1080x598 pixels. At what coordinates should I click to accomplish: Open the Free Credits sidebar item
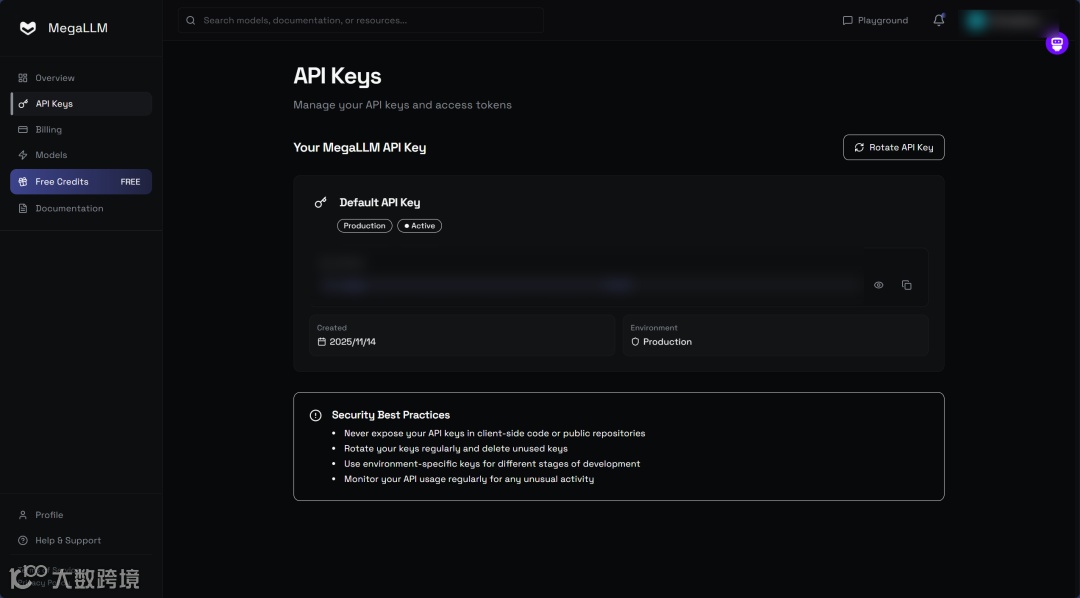(81, 182)
